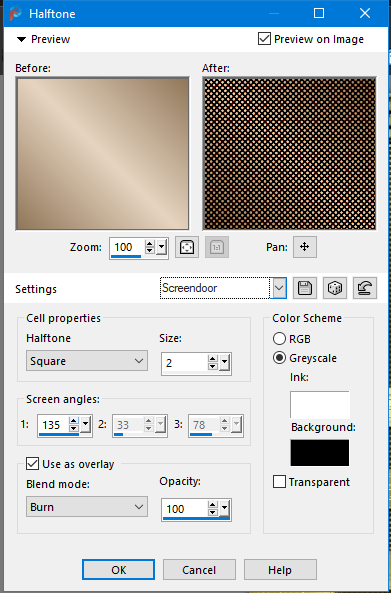Open the Screendoor settings preset dropdown

tap(279, 288)
